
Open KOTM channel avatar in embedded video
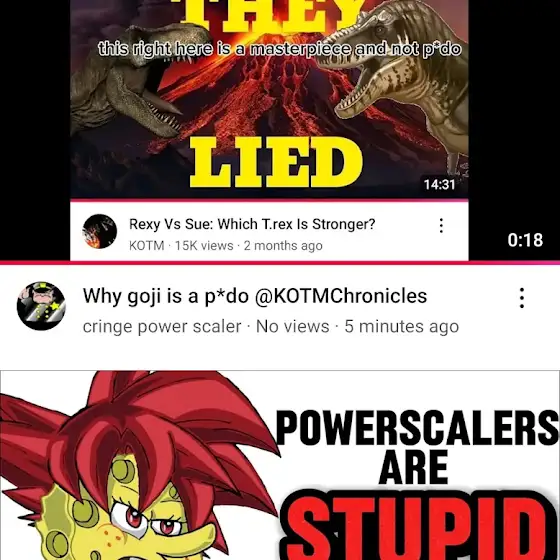tap(99, 231)
